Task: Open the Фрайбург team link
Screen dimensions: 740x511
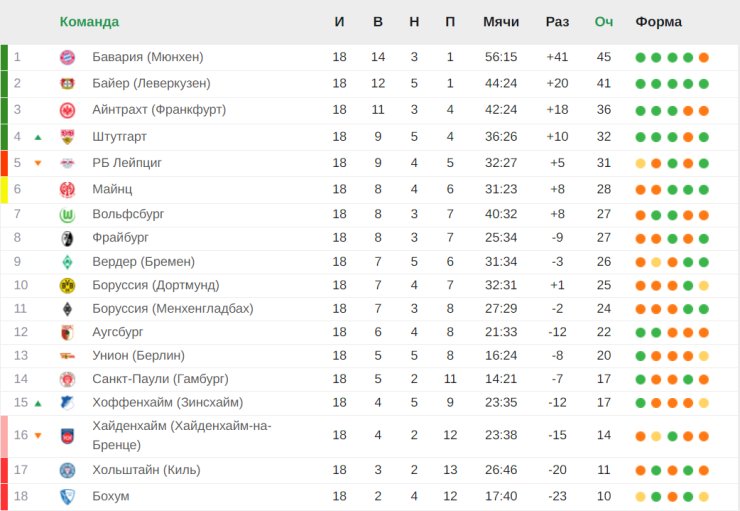Action: point(120,237)
